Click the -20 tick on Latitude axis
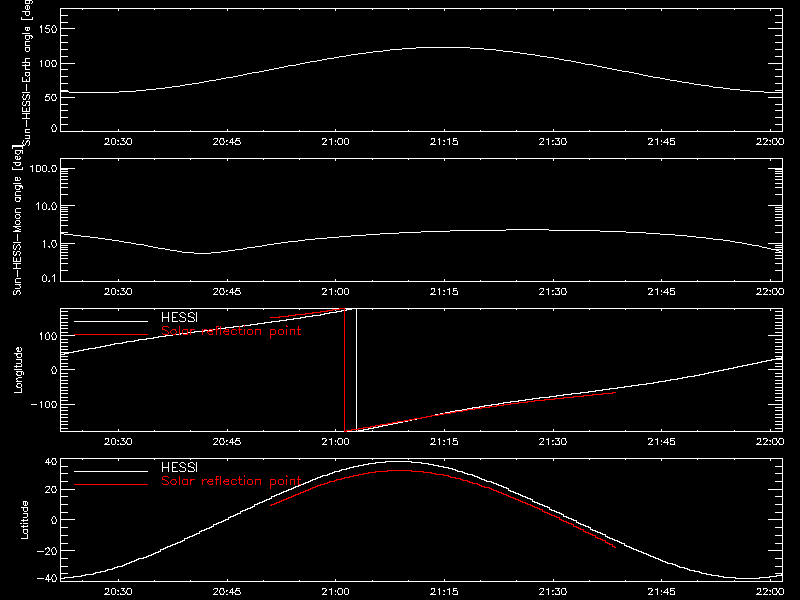Viewport: 800px width, 600px height. (47, 551)
